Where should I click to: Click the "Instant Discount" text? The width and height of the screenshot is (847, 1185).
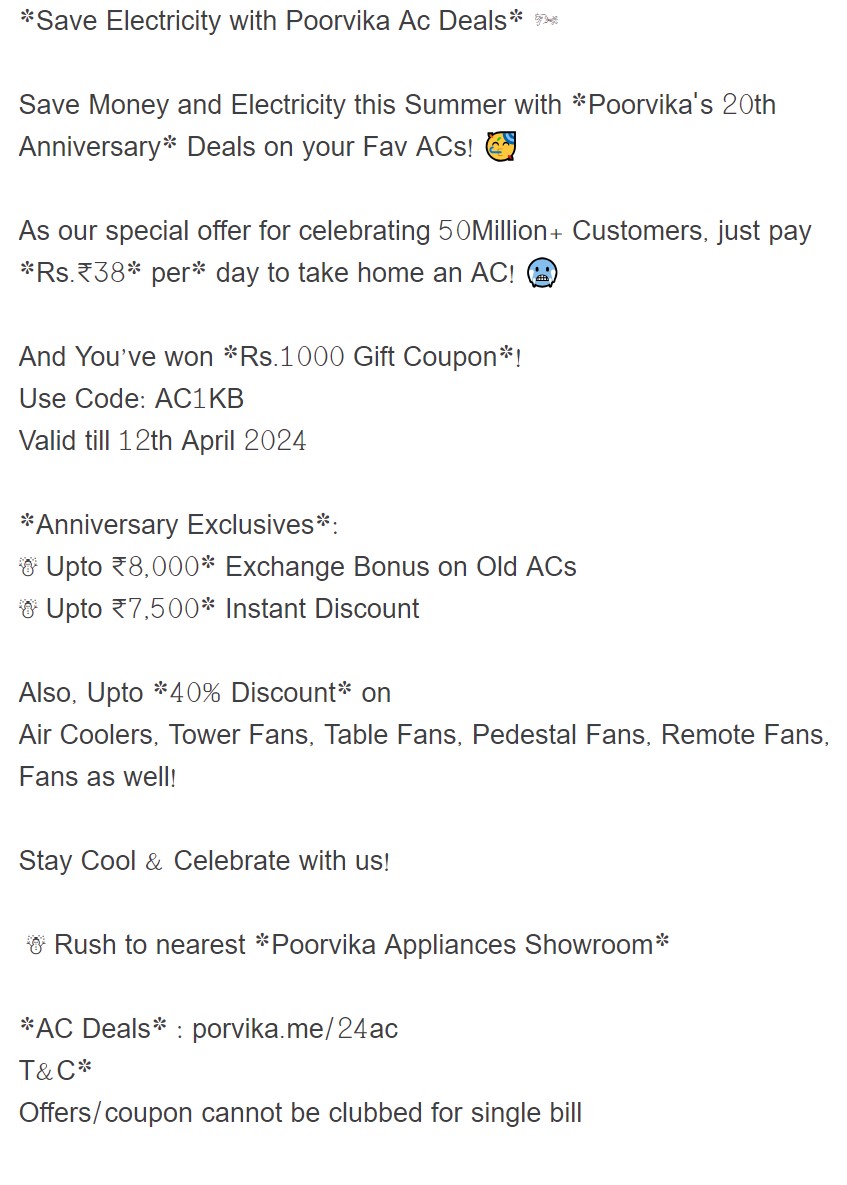pyautogui.click(x=322, y=609)
